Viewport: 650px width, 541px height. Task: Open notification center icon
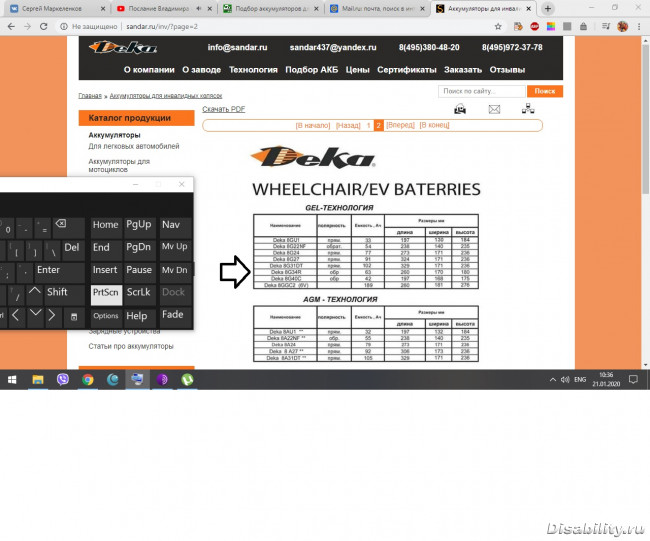click(x=633, y=379)
